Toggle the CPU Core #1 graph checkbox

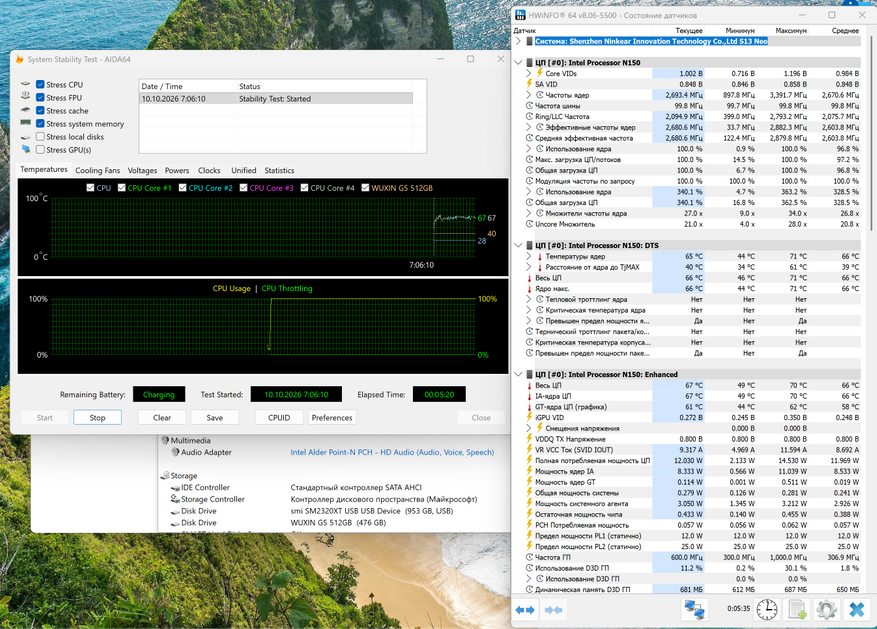(x=121, y=188)
